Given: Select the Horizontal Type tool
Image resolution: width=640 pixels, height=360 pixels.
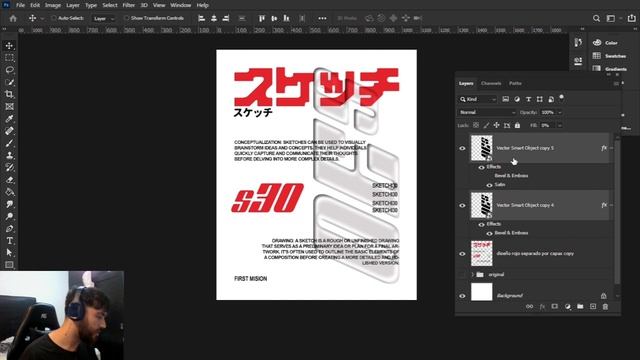Looking at the screenshot, I should [9, 241].
